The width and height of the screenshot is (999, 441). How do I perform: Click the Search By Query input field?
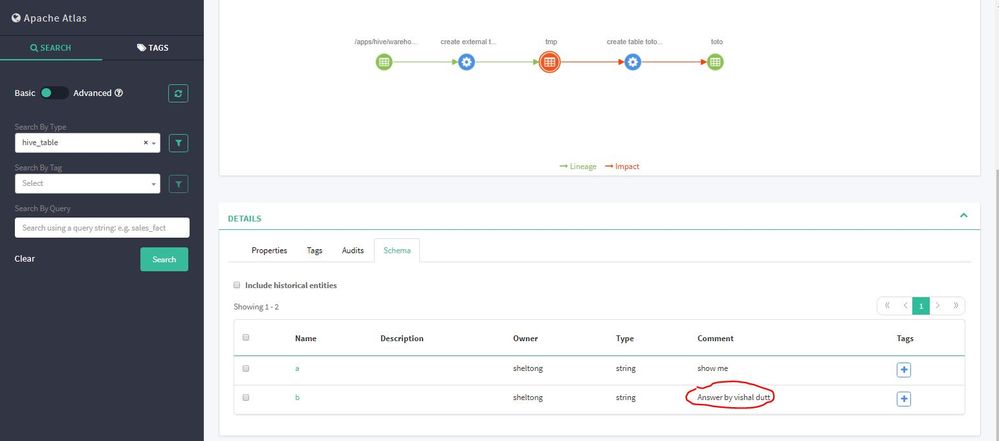tap(102, 228)
